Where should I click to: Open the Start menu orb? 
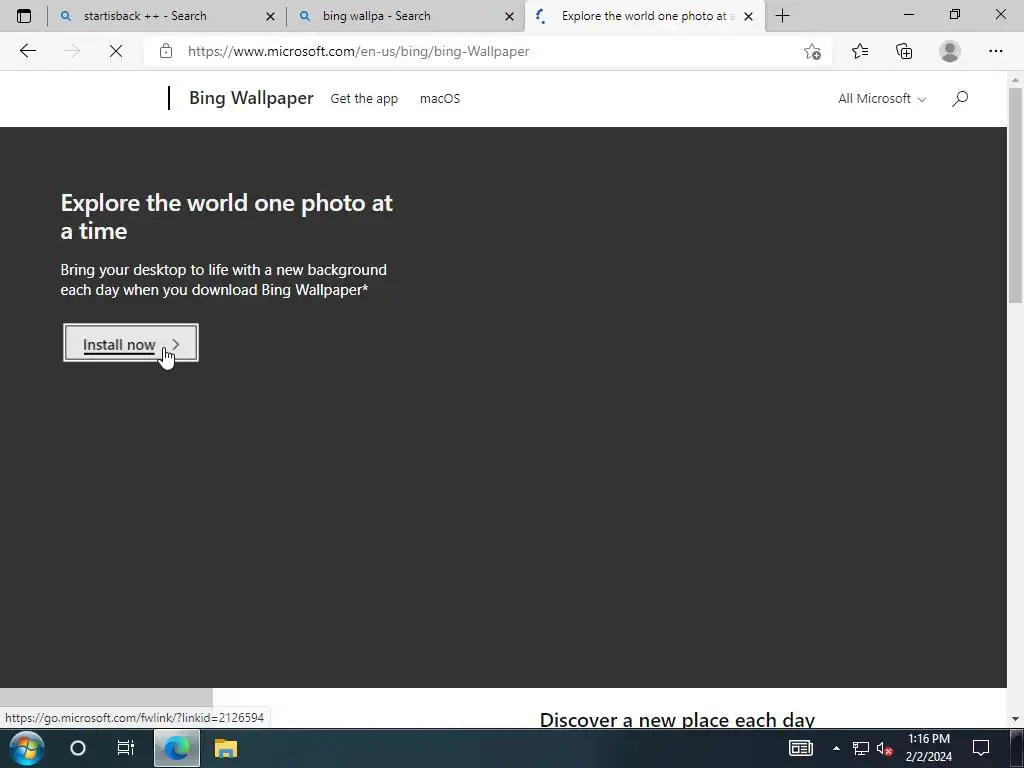click(x=26, y=748)
